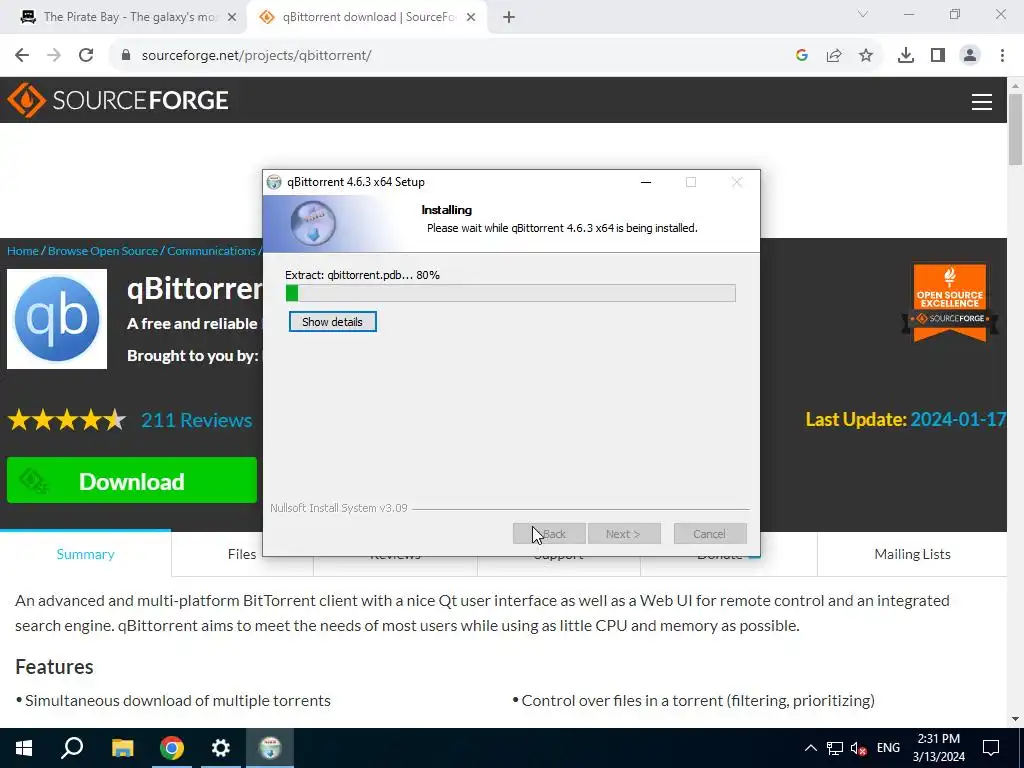Click the page vertical scrollbar thumb
This screenshot has width=1024, height=768.
point(1015,129)
